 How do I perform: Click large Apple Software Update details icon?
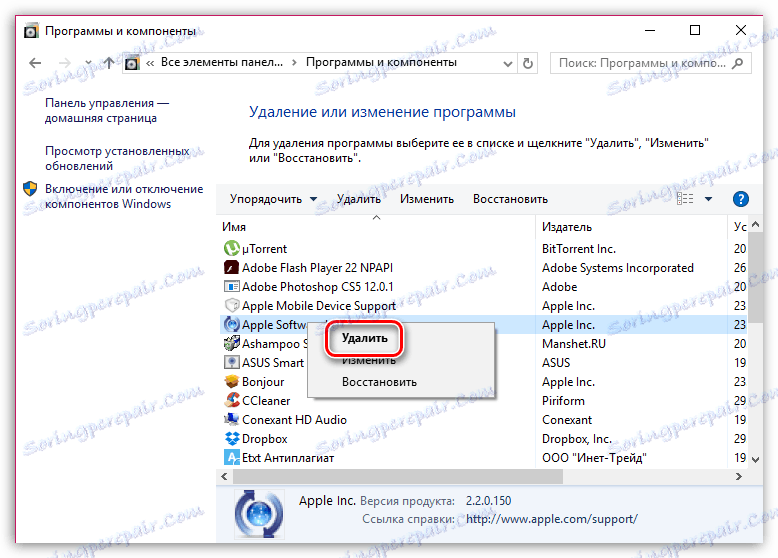[259, 513]
